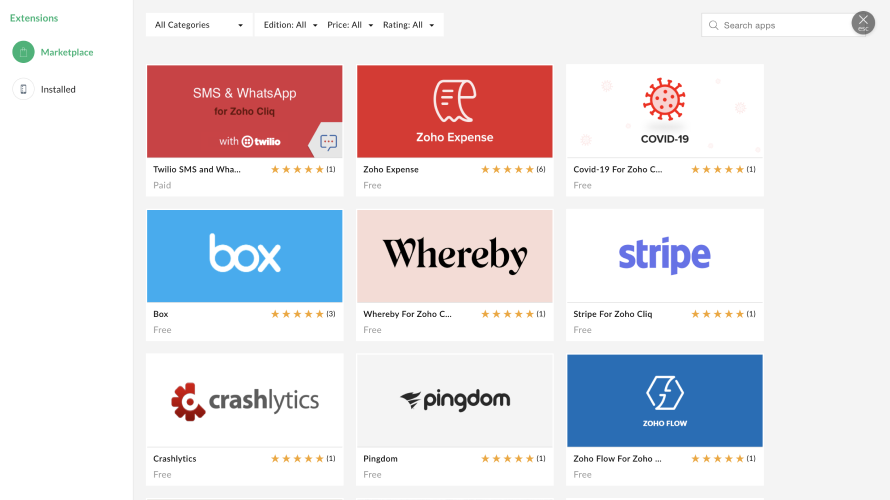Click the Free label under Zoho Flow
The width and height of the screenshot is (890, 500).
(x=582, y=474)
